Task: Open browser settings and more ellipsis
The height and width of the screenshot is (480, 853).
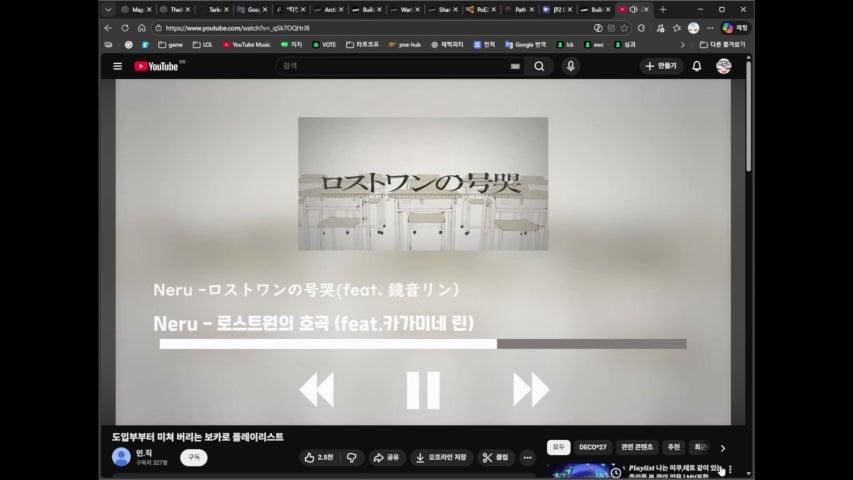Action: click(710, 28)
